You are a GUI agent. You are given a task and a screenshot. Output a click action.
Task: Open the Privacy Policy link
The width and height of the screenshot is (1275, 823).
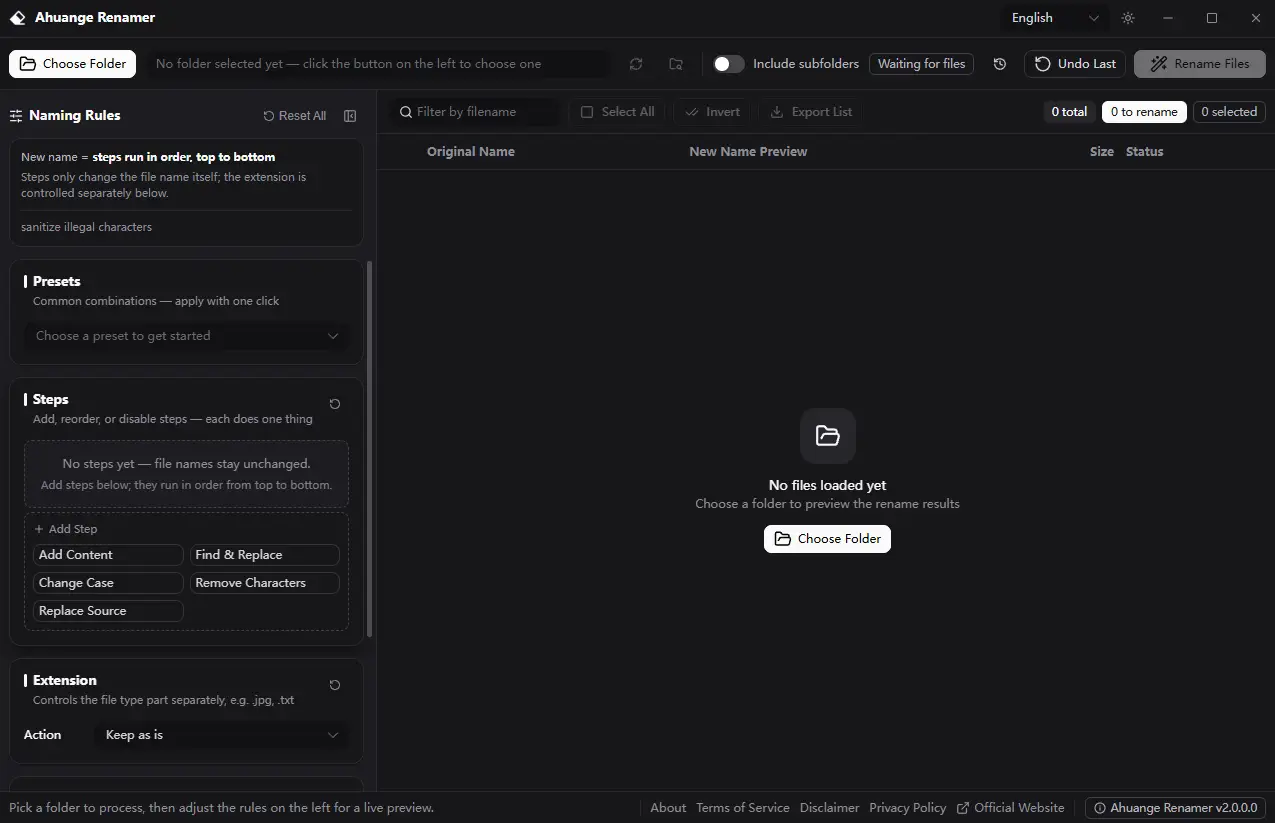[x=908, y=808]
